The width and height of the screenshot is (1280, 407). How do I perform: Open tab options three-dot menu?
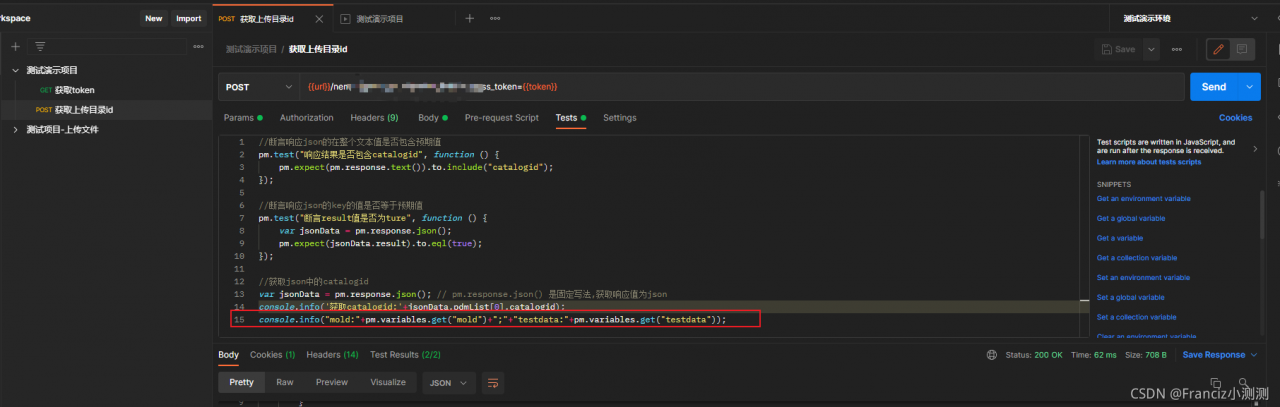tap(495, 18)
